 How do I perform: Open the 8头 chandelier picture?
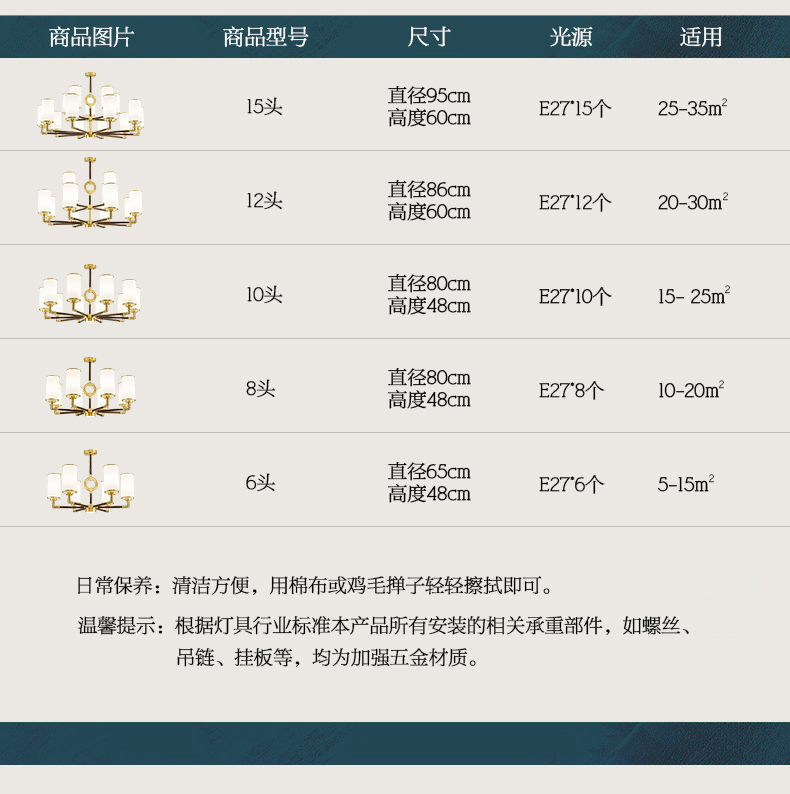tap(90, 387)
